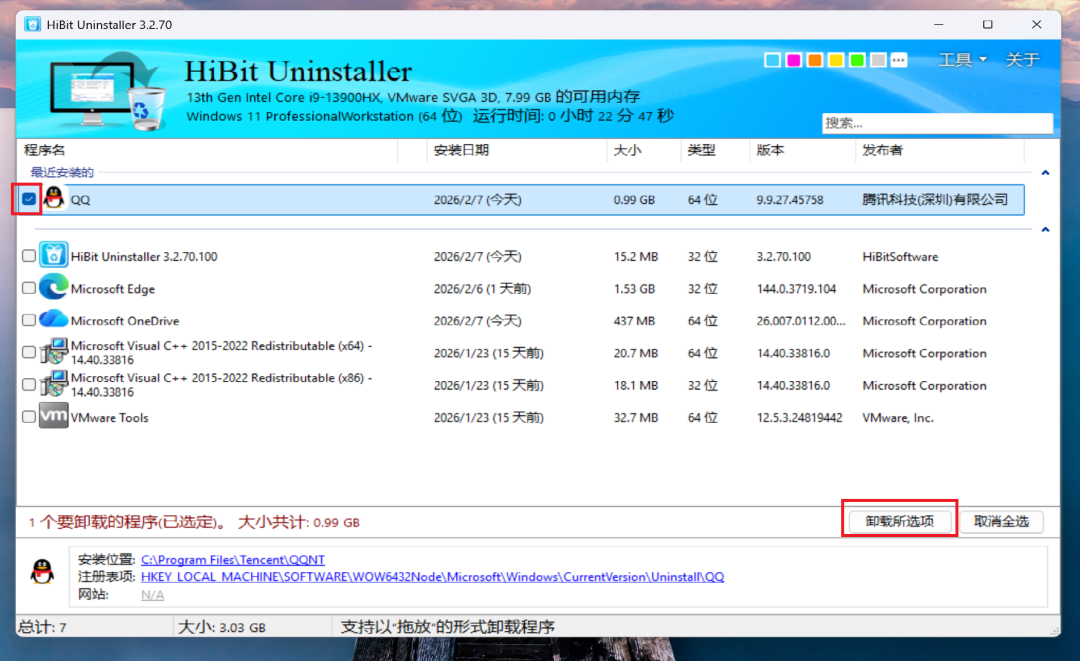This screenshot has height=661, width=1080.
Task: Click the 搜索... search field
Action: (937, 123)
